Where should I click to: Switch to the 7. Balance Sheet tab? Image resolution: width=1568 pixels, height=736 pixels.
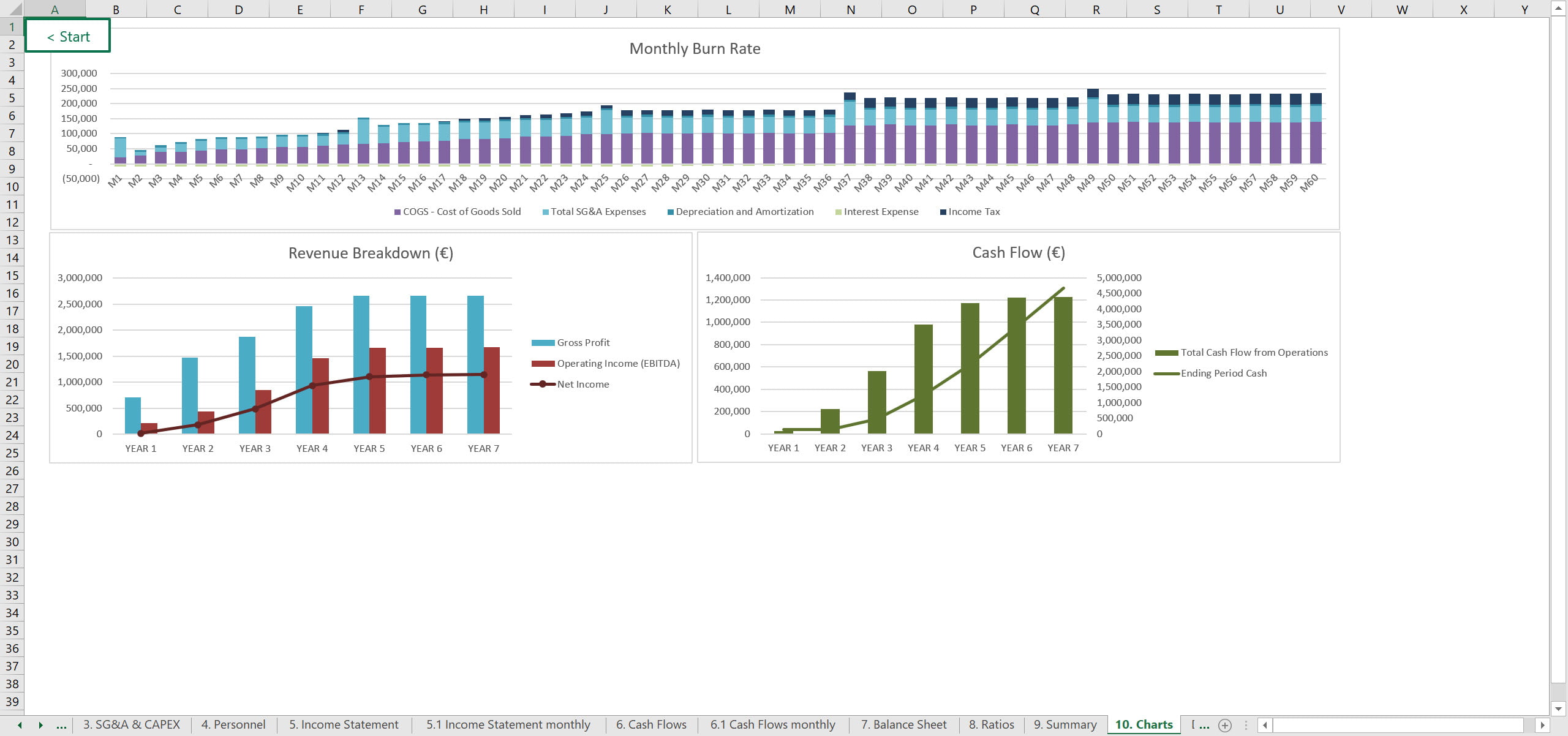tap(903, 725)
